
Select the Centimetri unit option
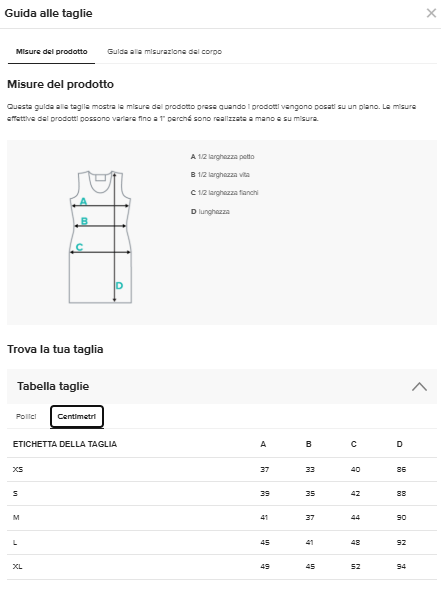tap(77, 416)
